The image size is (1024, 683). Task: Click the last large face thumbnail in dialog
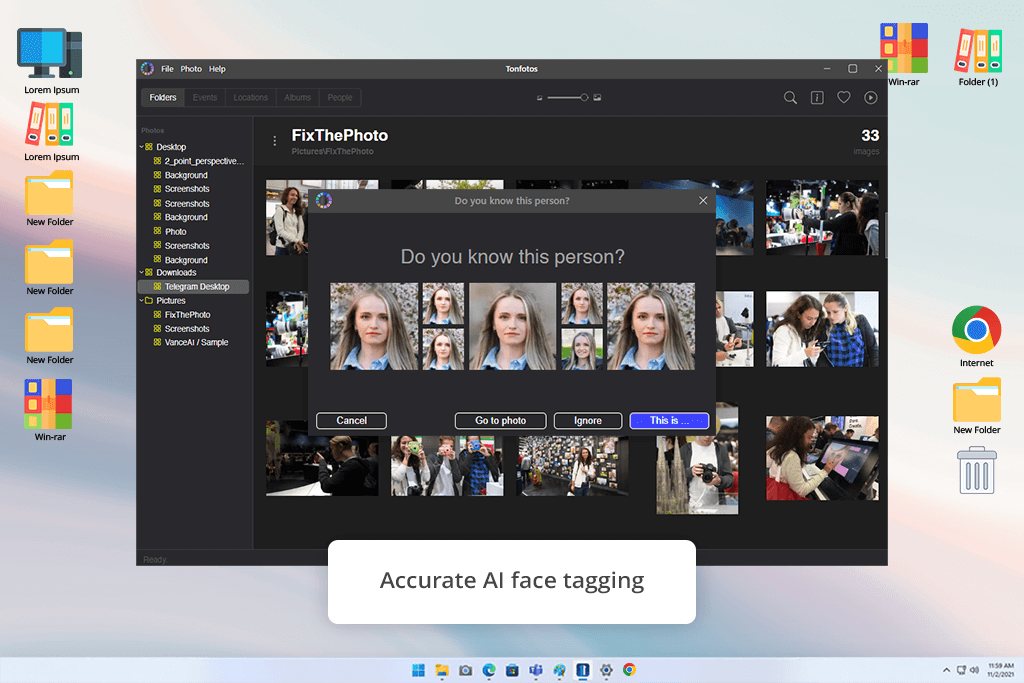[651, 326]
